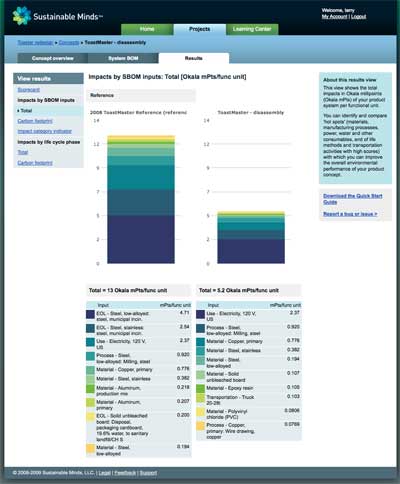Click the Aluminum primary legend swatch
The height and width of the screenshot is (484, 400).
pyautogui.click(x=90, y=402)
